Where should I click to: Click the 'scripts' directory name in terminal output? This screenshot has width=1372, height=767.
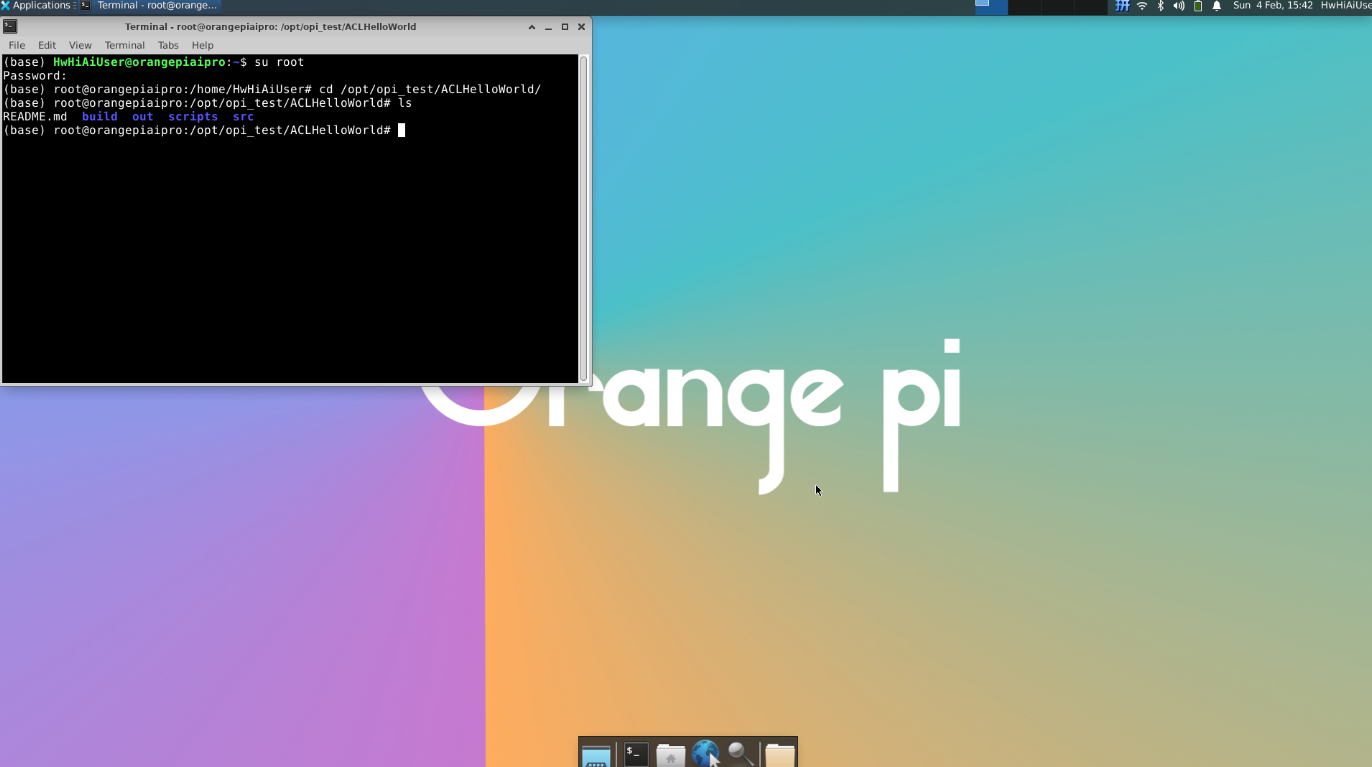point(193,117)
